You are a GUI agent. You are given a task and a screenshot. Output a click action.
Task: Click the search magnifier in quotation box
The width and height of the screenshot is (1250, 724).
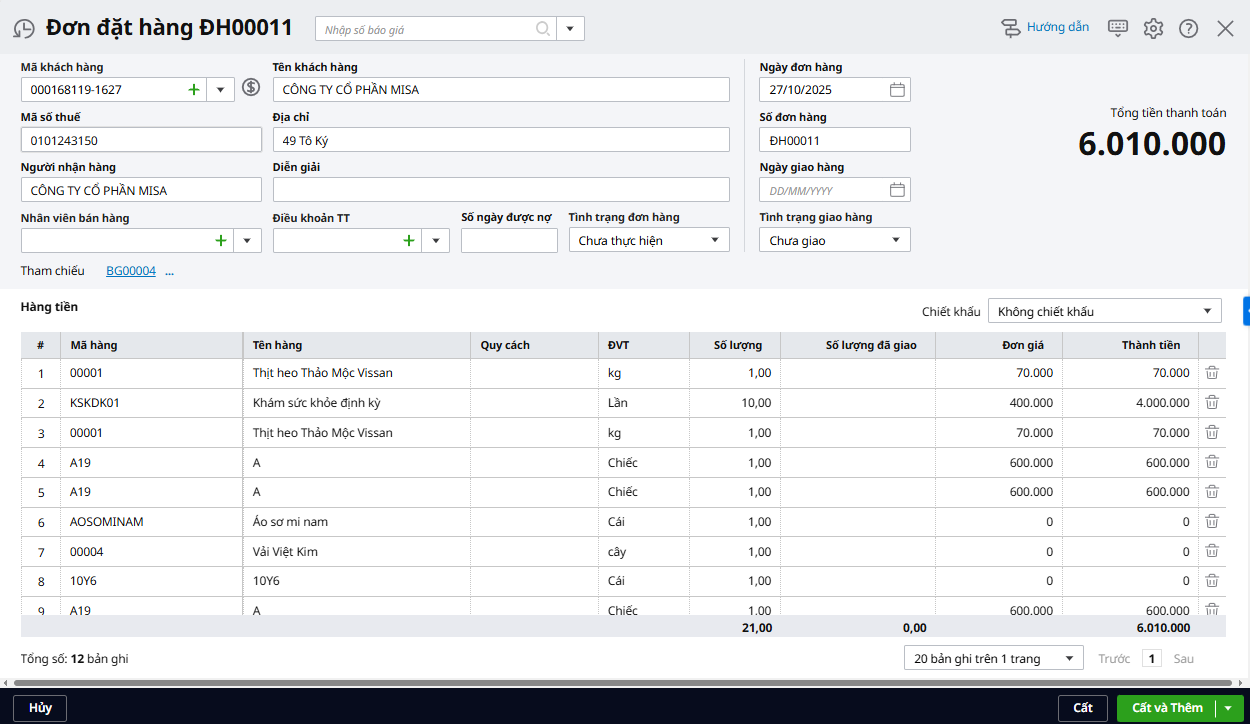pos(543,29)
